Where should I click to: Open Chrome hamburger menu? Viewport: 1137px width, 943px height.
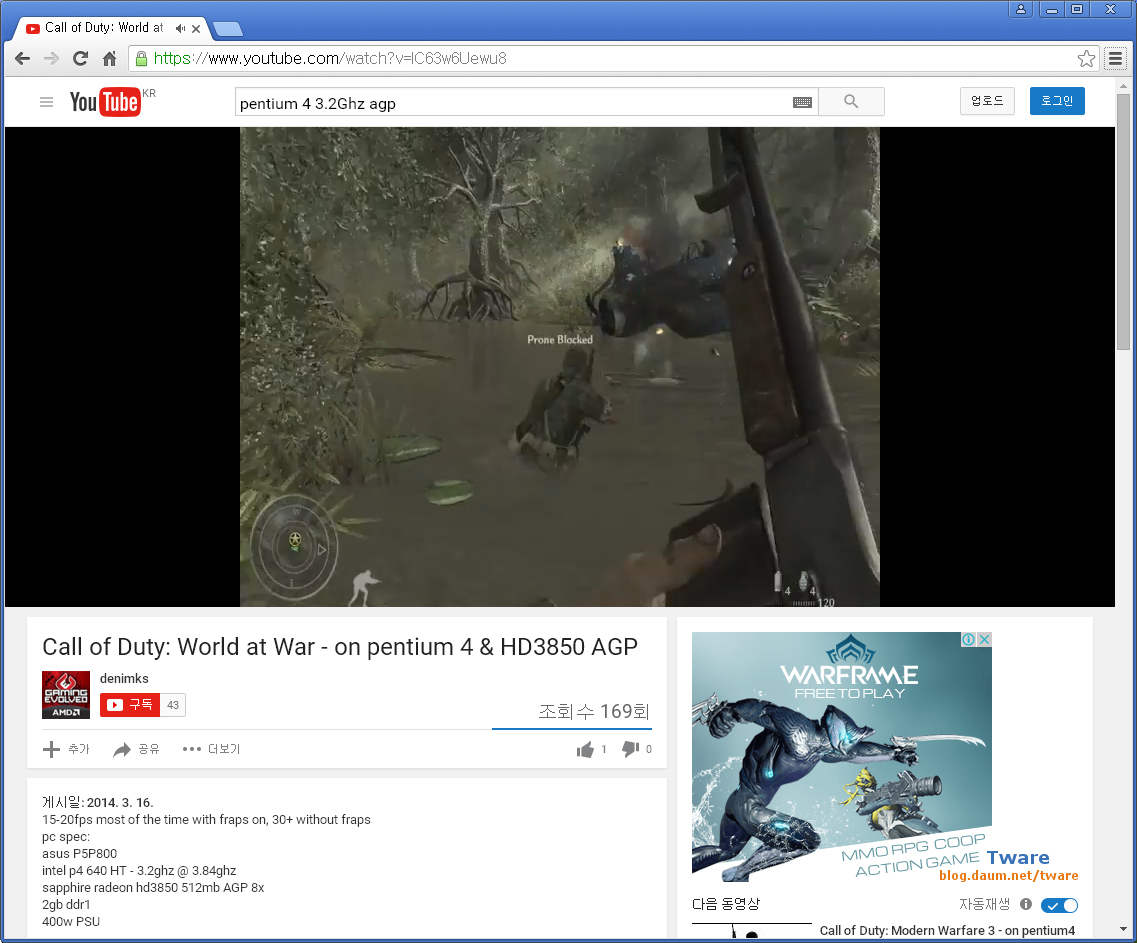1115,59
